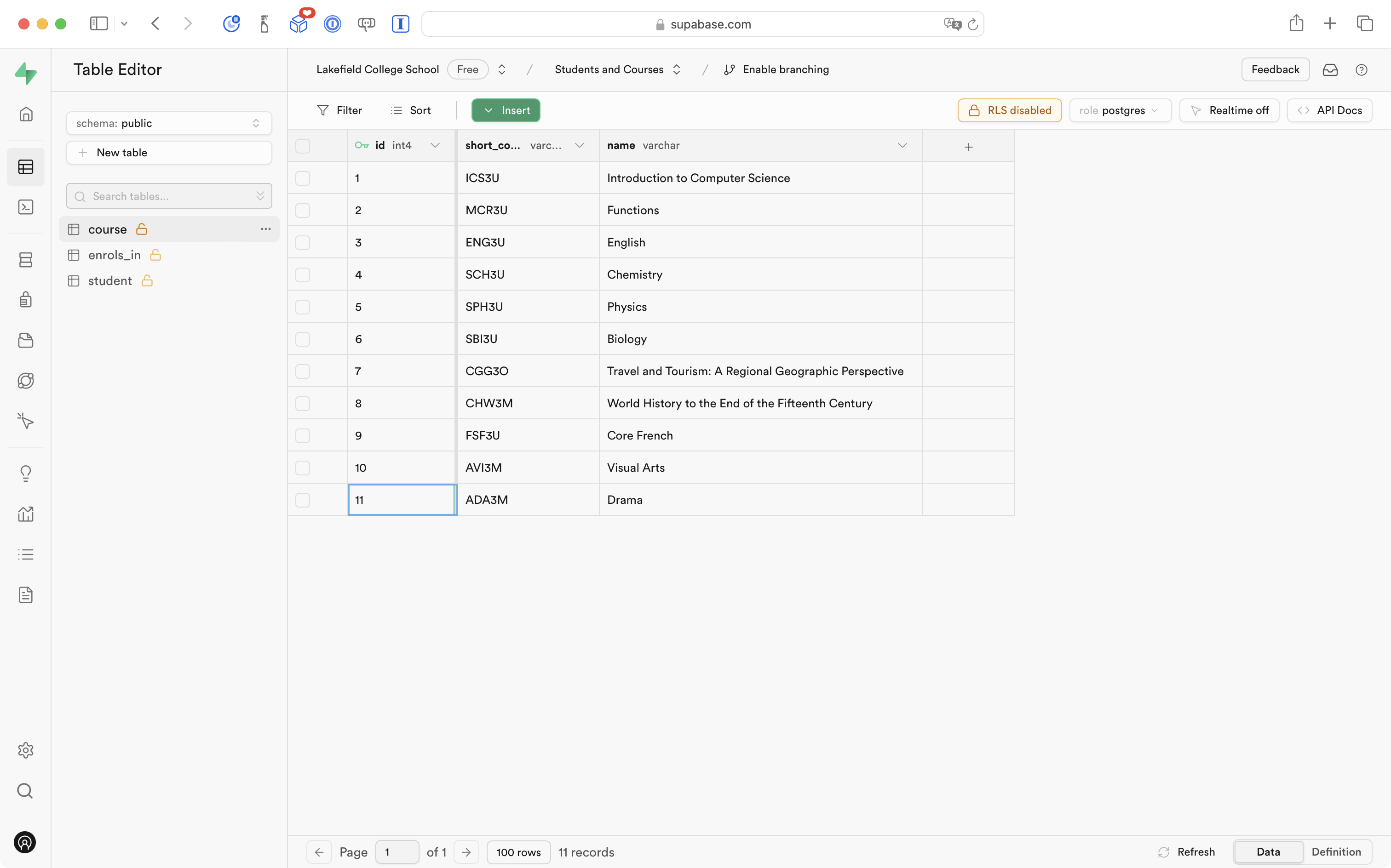Open the Advisors lightbulb icon
This screenshot has height=868, width=1391.
(26, 474)
